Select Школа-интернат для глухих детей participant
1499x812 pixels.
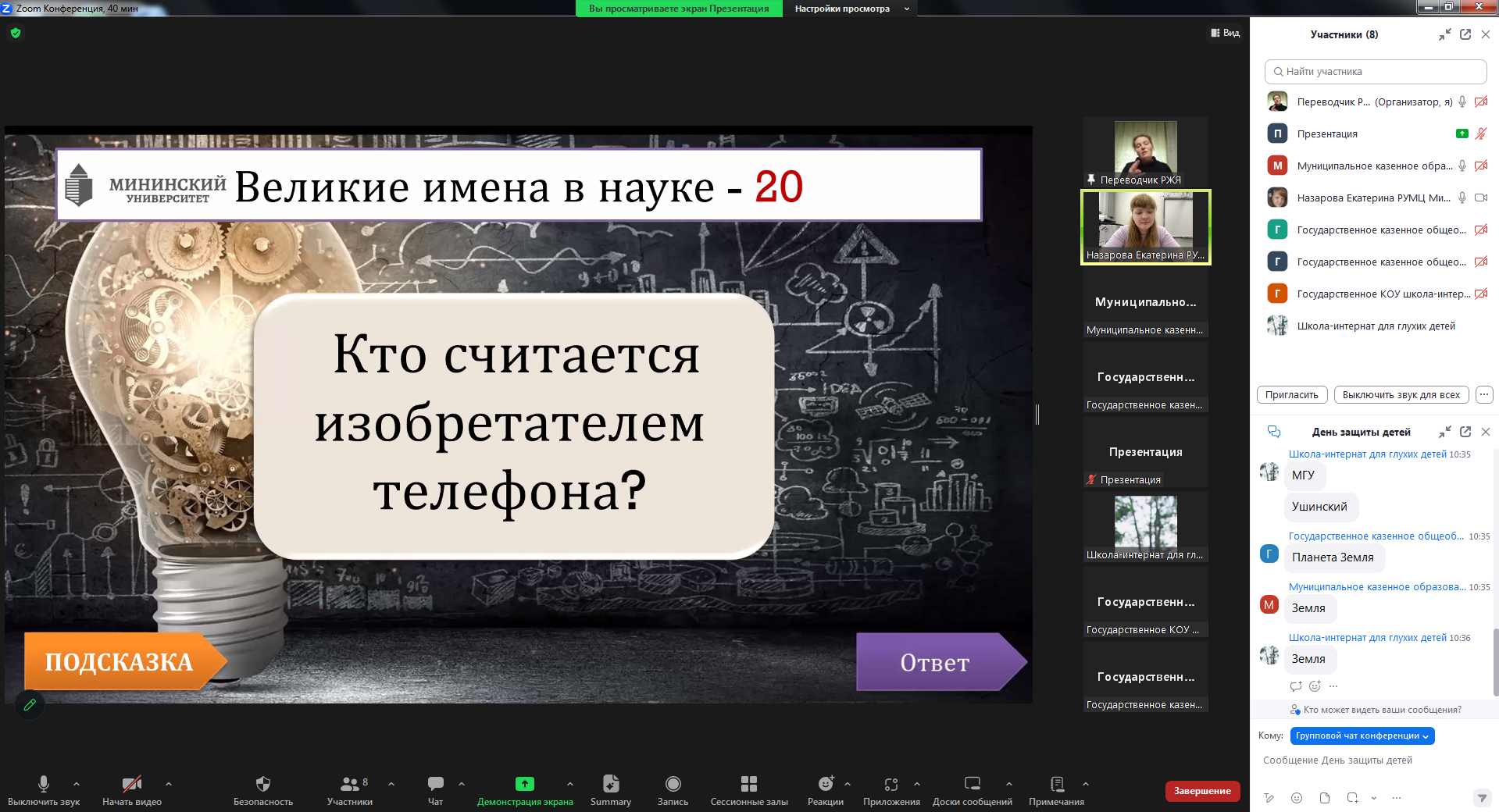pos(1375,326)
